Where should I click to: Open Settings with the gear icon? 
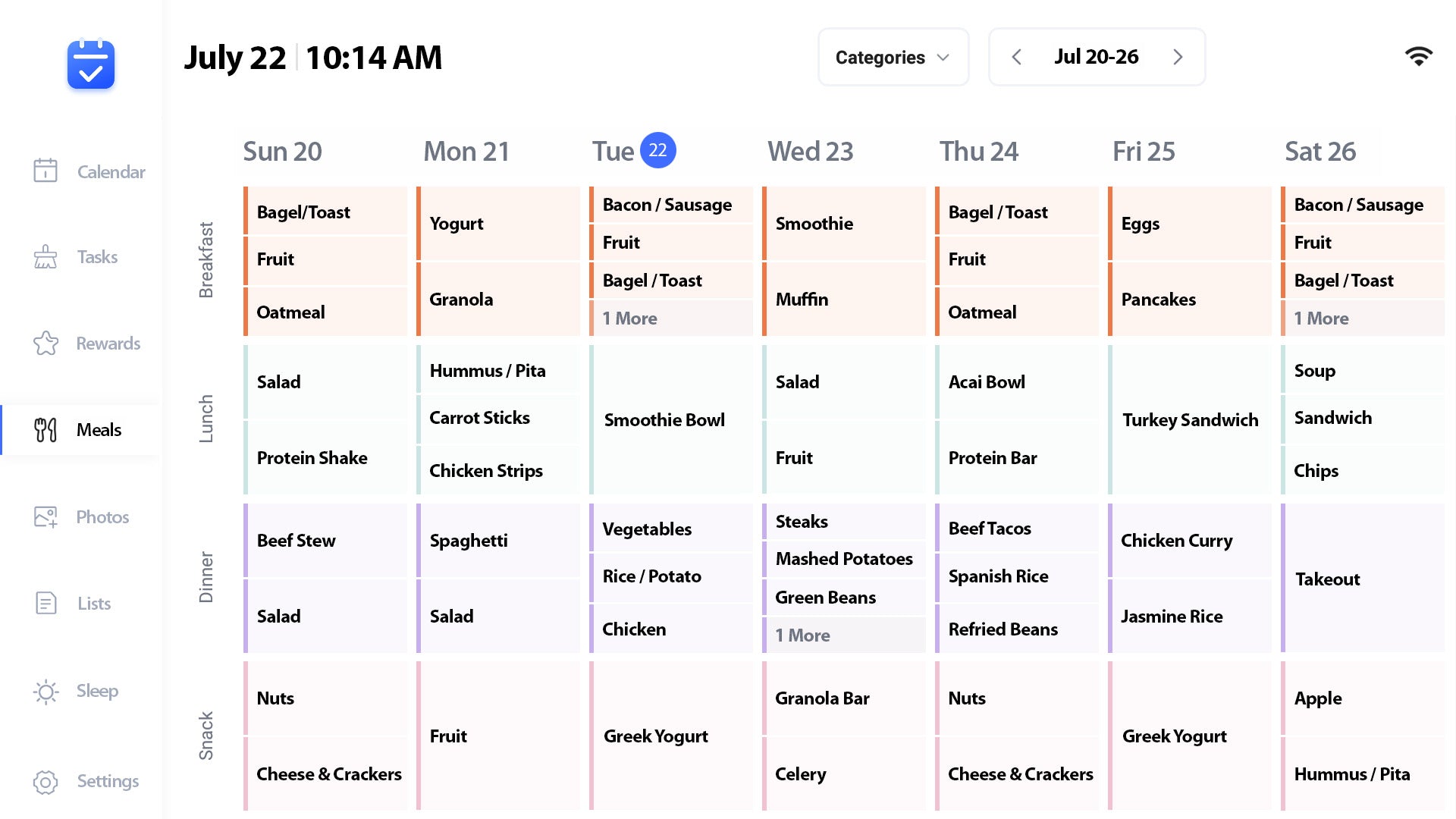pos(45,781)
